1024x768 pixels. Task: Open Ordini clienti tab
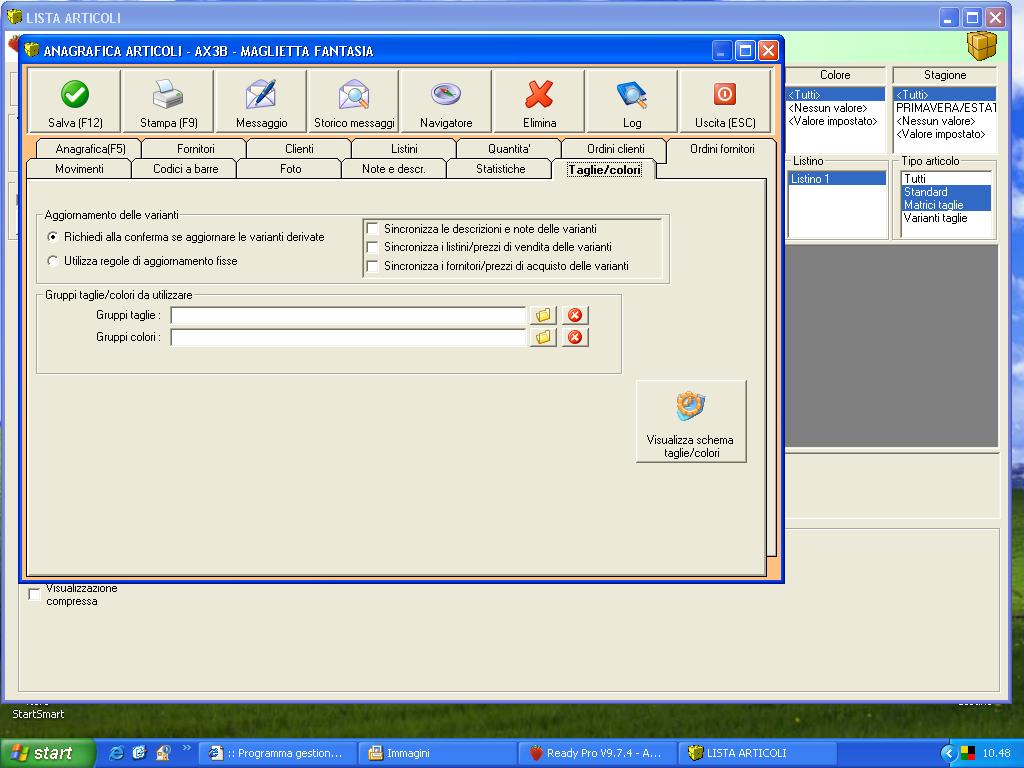tap(615, 149)
